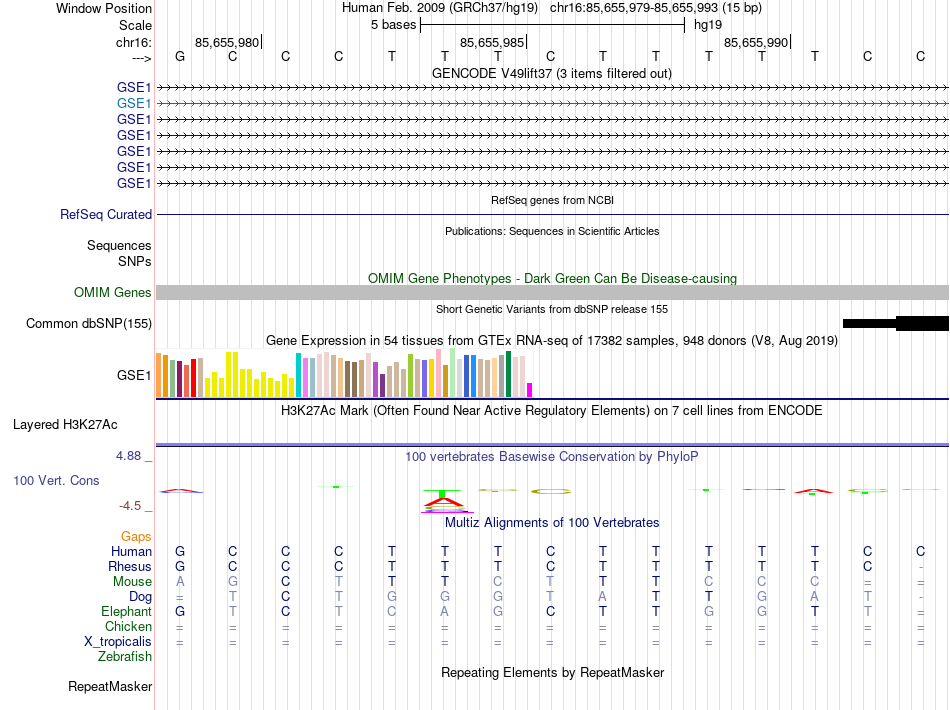This screenshot has width=950, height=710.
Task: Click the GSE1 label beside the expression bar chart
Action: click(134, 376)
